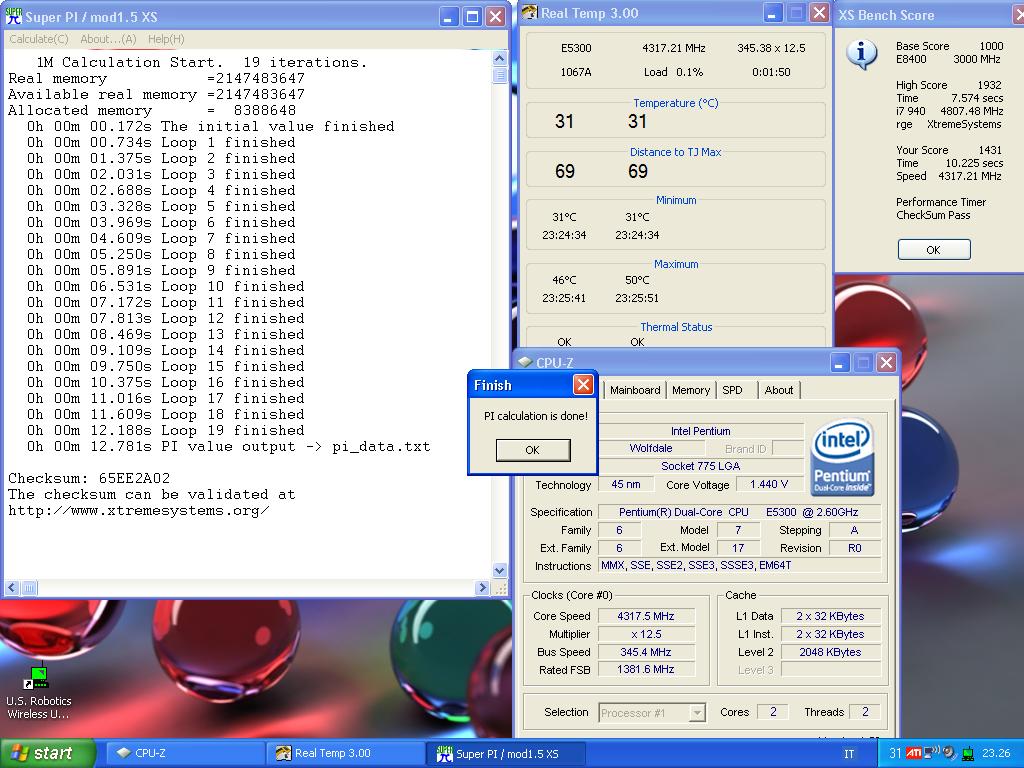Click the Multiplier field x 12.5

(x=646, y=634)
